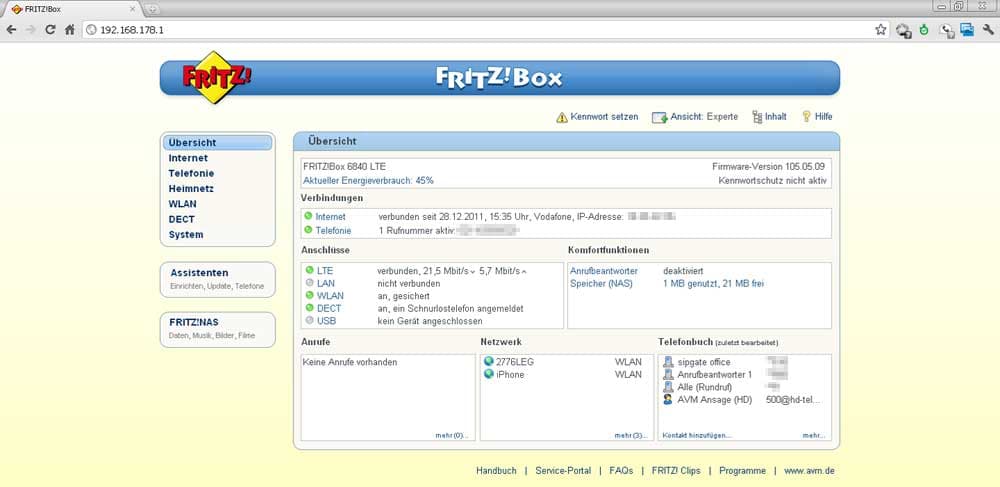Click the browser home icon
This screenshot has width=1000, height=487.
click(x=70, y=29)
